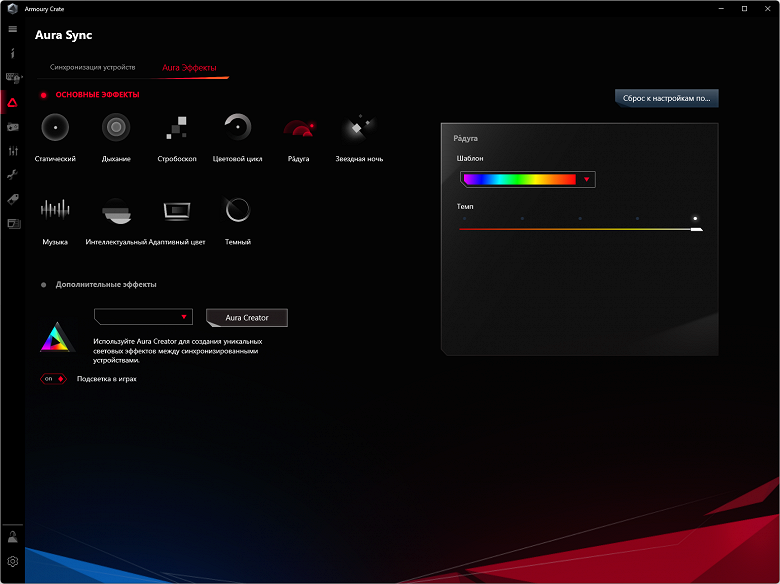Click the rainbow gradient template swatch
Image resolution: width=780 pixels, height=584 pixels.
pyautogui.click(x=519, y=180)
